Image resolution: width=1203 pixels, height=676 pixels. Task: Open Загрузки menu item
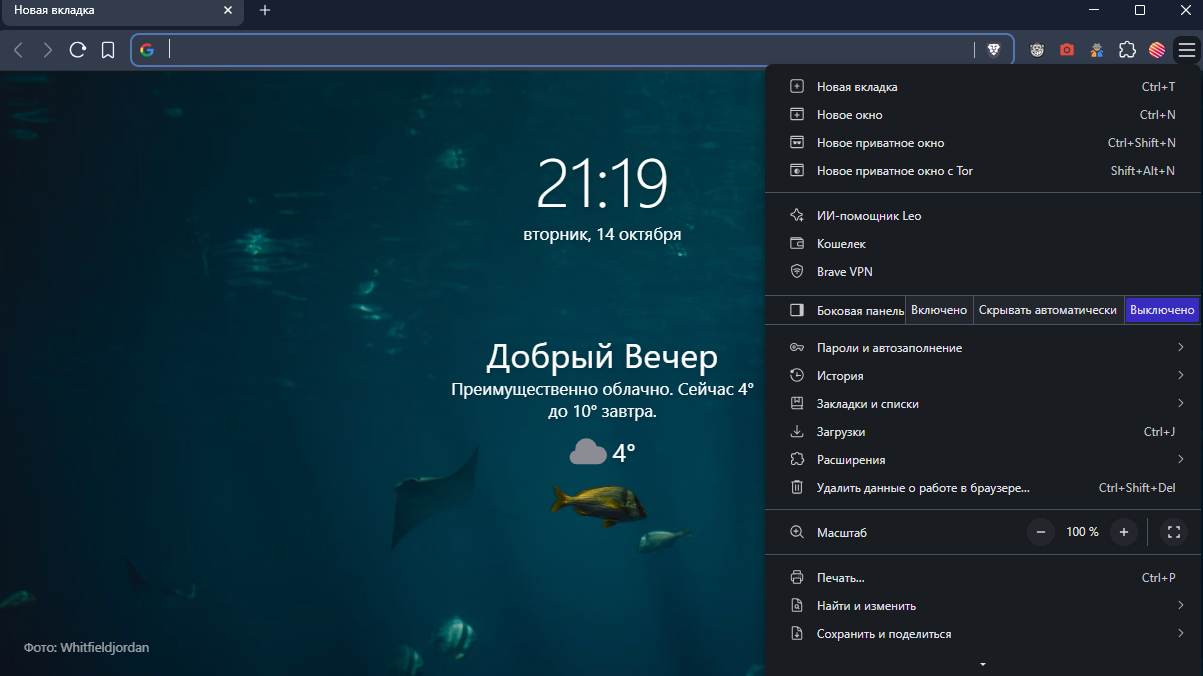click(983, 431)
